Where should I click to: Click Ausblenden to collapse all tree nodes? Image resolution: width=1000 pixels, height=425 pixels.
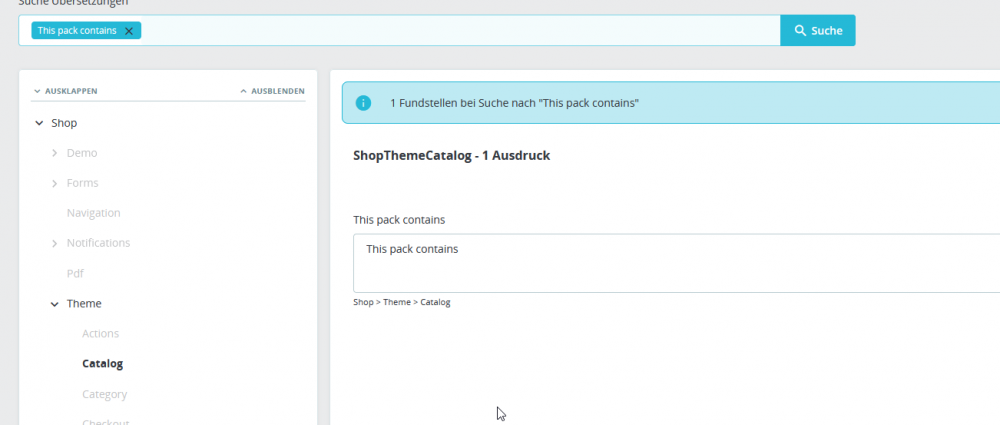point(272,91)
